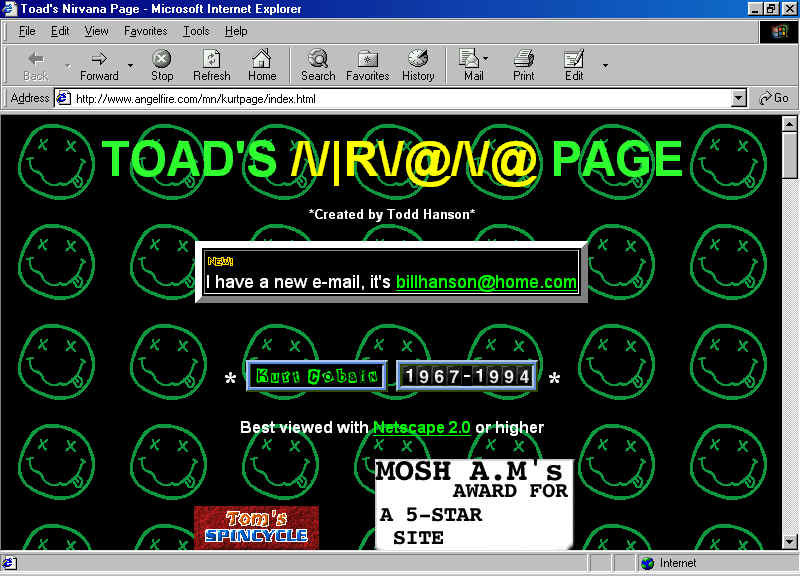800x576 pixels.
Task: Minimize the Internet Explorer window
Action: click(756, 9)
